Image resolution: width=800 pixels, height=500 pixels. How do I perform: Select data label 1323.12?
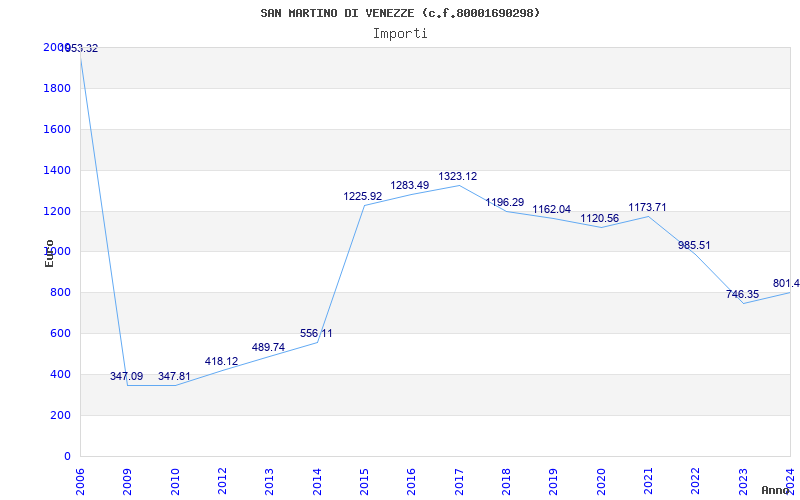458,177
